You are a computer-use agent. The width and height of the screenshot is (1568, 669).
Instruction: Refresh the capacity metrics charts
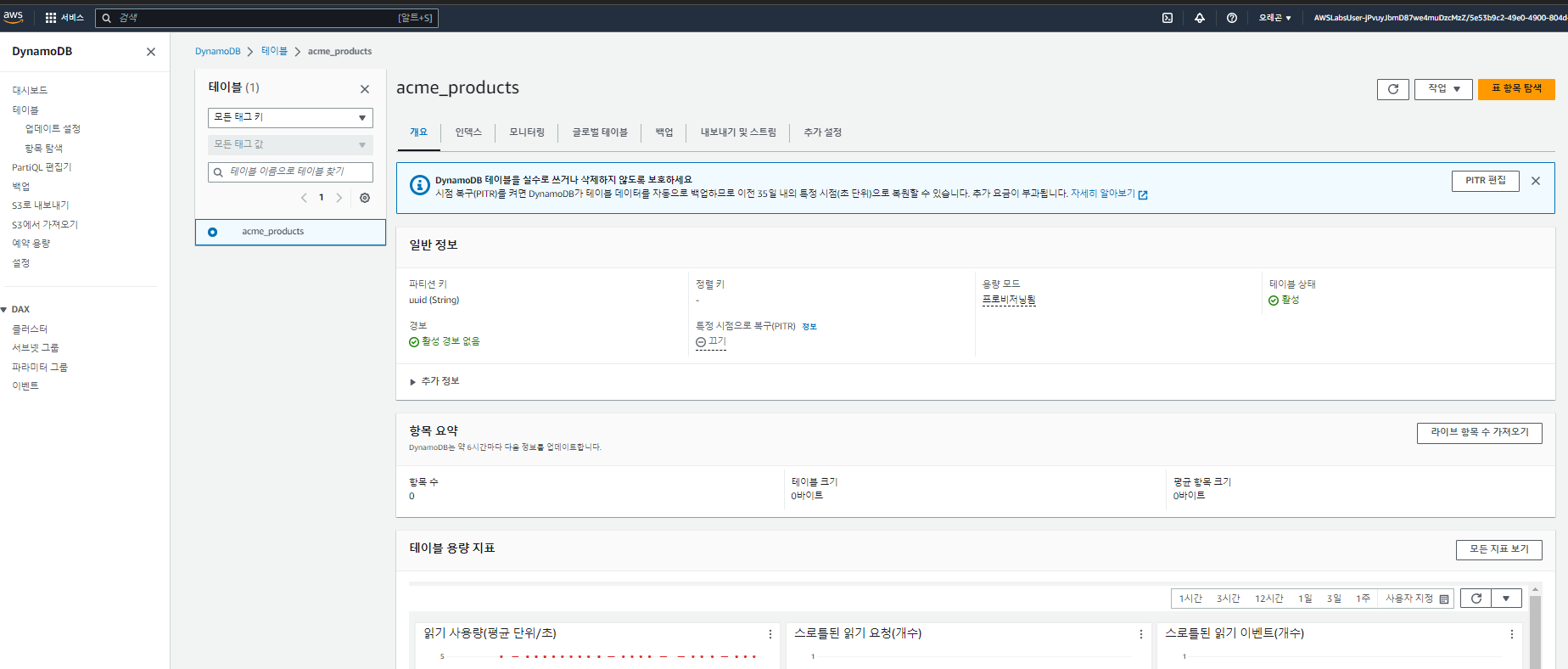click(x=1476, y=599)
